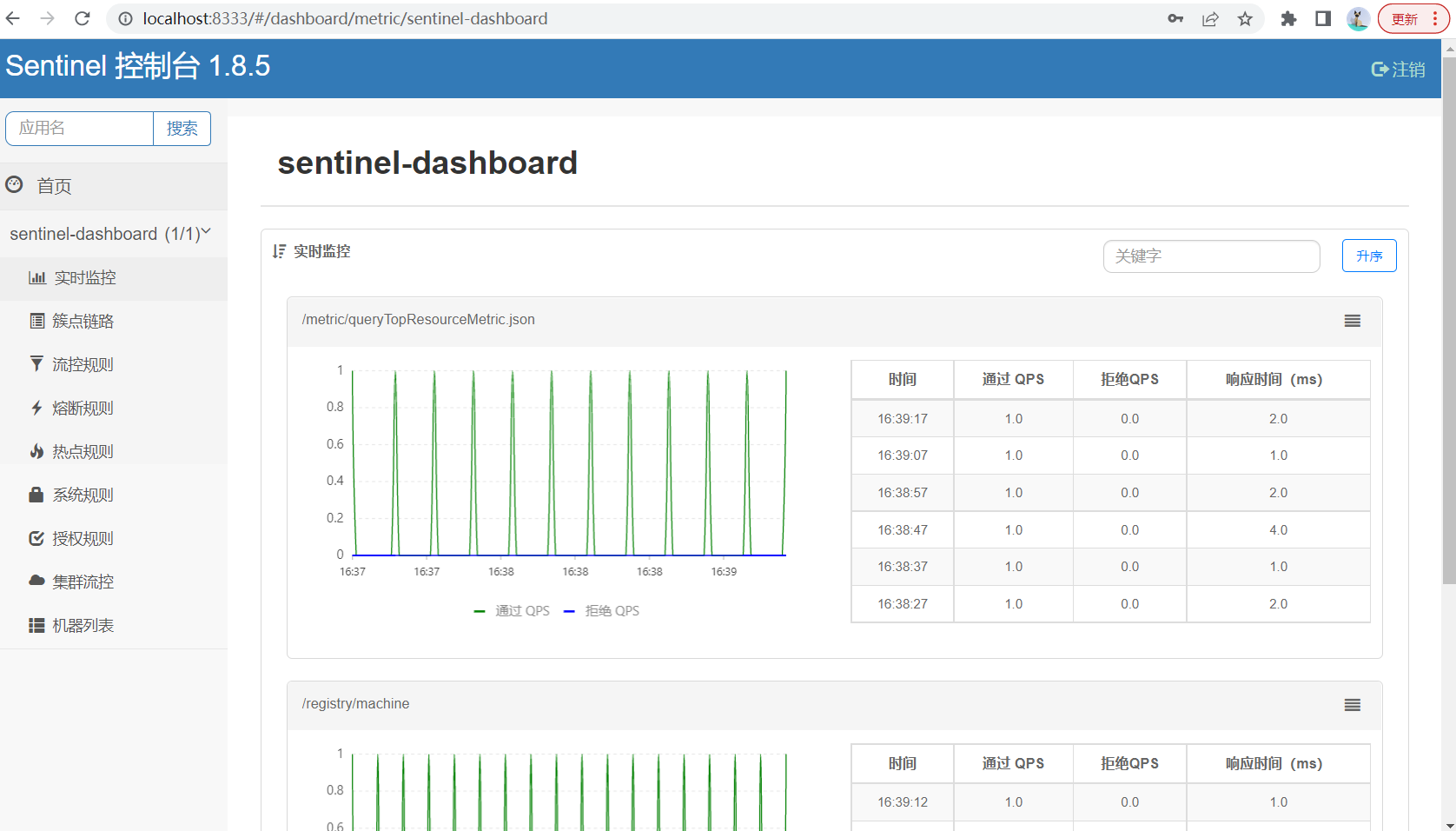Click the red 更新 update button
The width and height of the screenshot is (1456, 831).
[1405, 18]
